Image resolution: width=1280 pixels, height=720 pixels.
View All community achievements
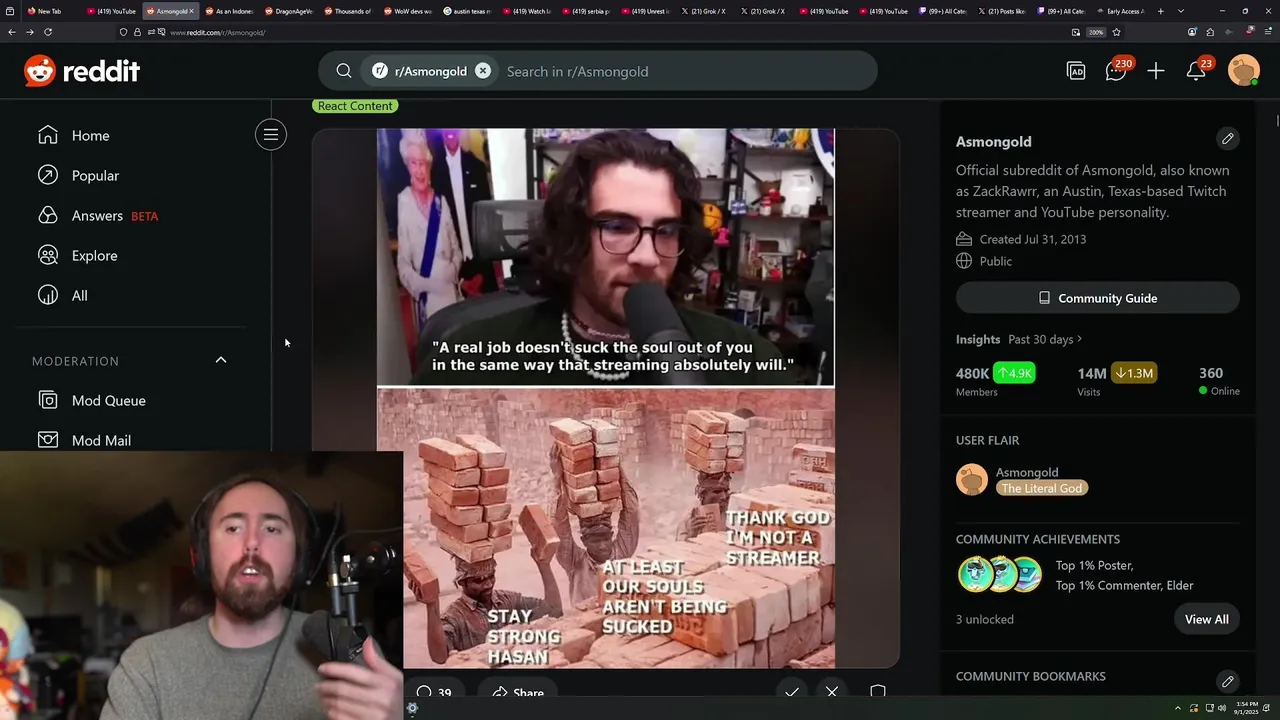coord(1207,619)
